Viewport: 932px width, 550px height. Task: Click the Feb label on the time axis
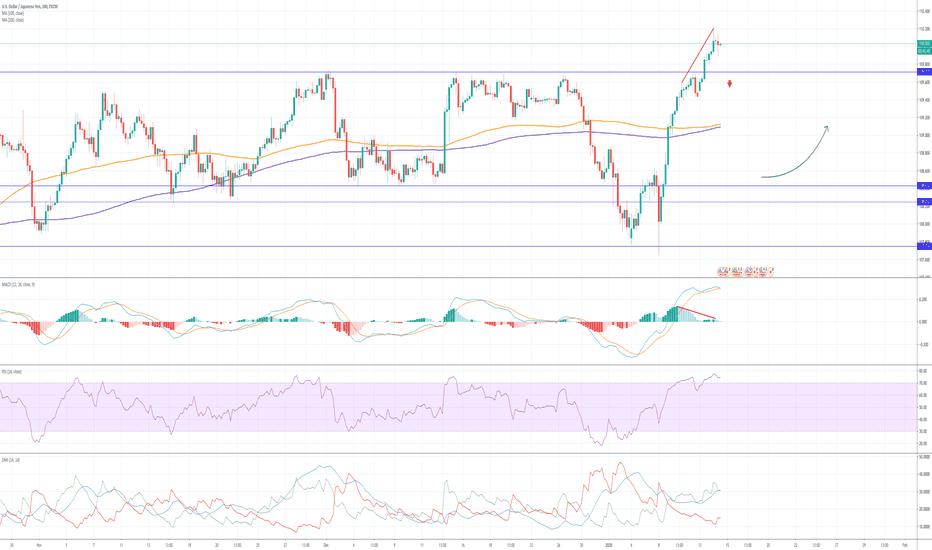(903, 545)
